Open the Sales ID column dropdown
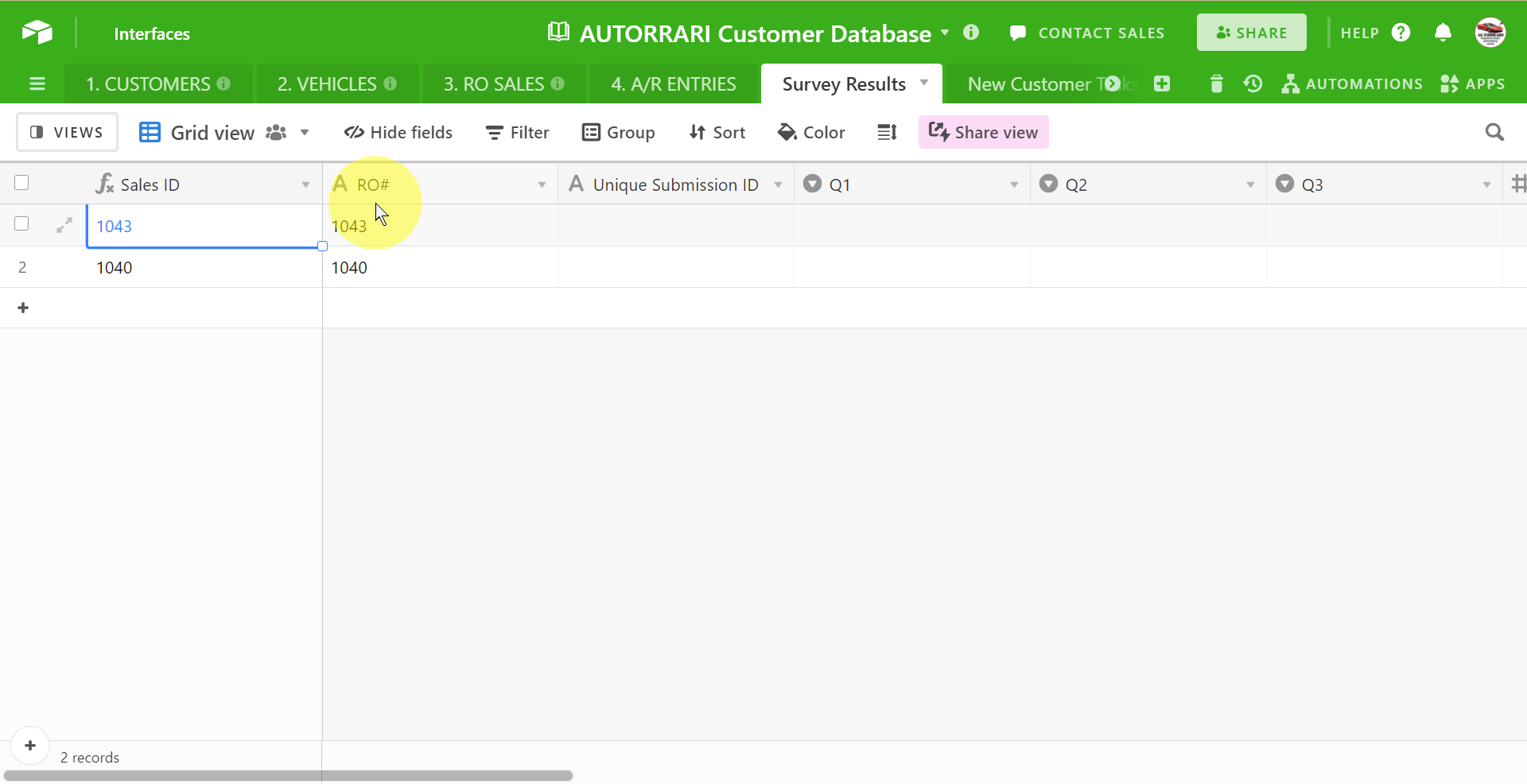The width and height of the screenshot is (1527, 784). click(305, 184)
